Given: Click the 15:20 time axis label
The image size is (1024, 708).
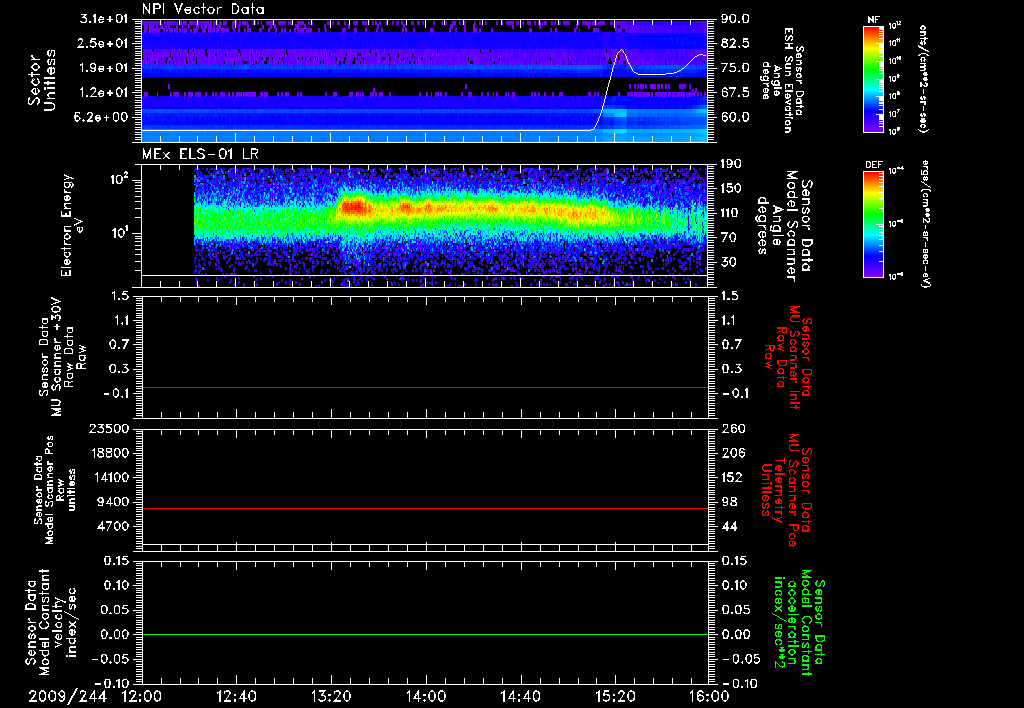Looking at the screenshot, I should (615, 696).
